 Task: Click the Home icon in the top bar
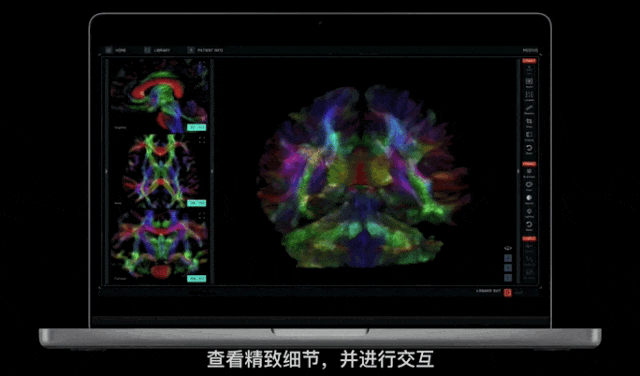109,50
